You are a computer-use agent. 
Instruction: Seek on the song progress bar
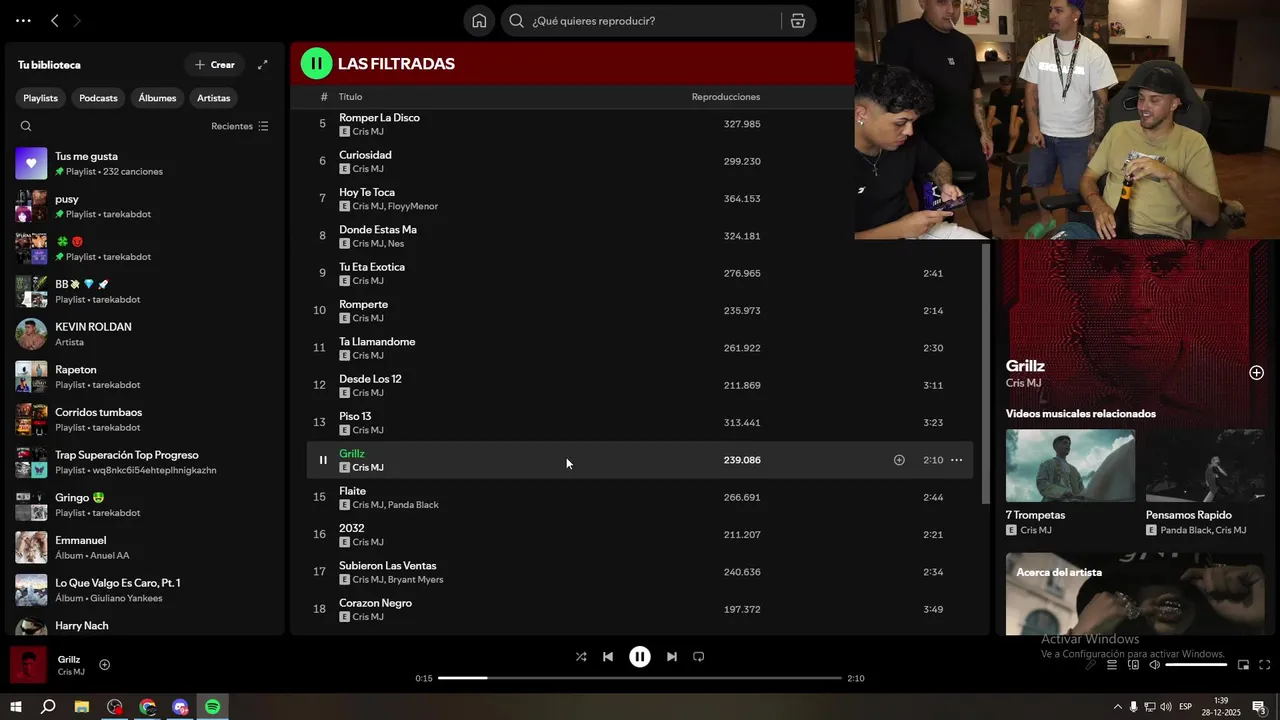pos(640,678)
